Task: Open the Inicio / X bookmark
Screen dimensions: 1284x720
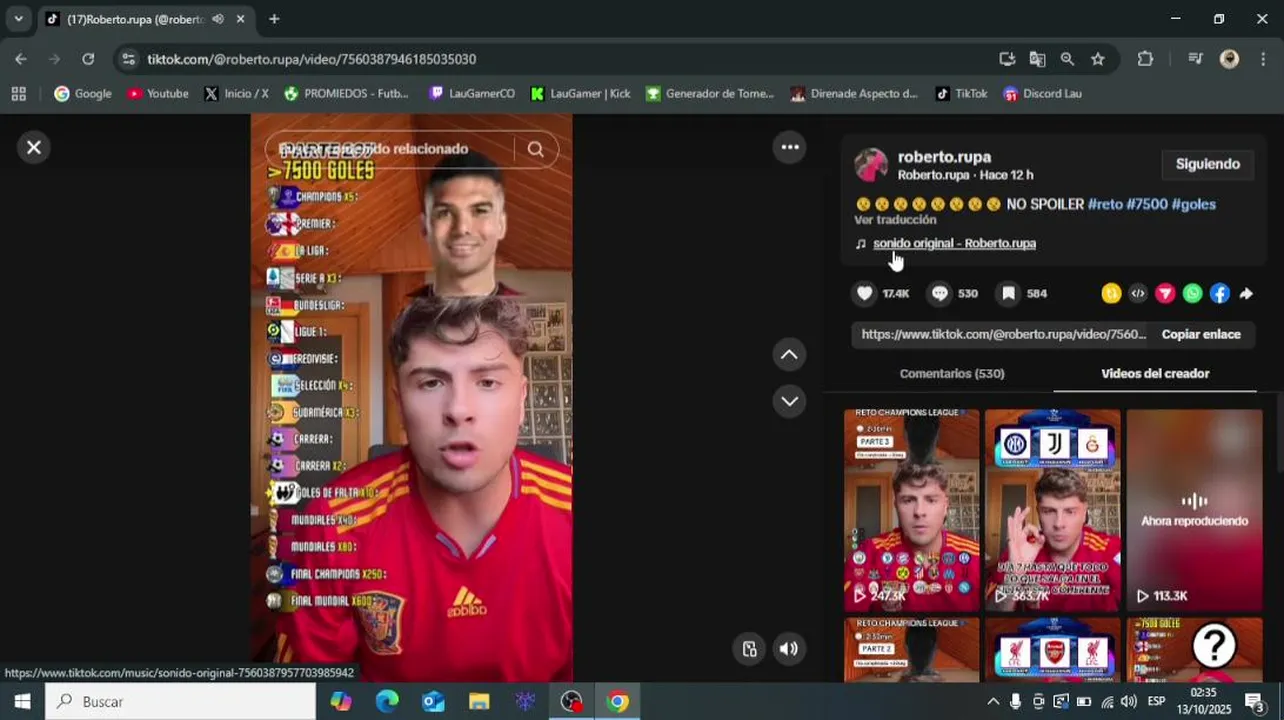Action: click(x=236, y=94)
